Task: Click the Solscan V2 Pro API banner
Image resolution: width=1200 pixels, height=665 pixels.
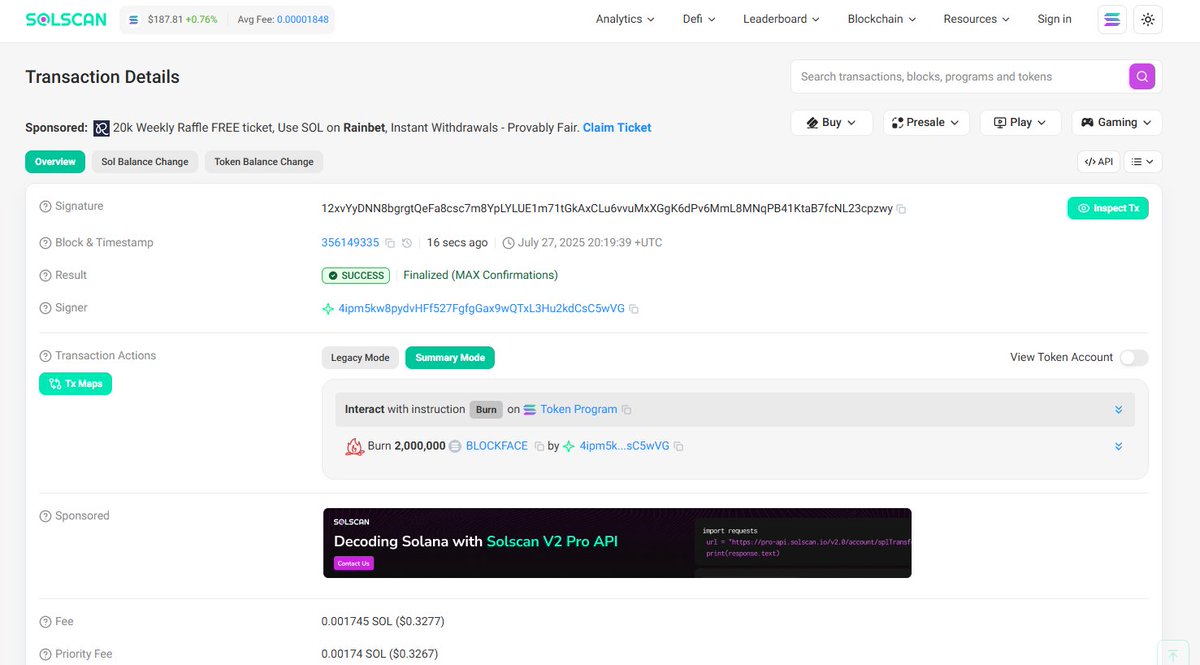Action: pyautogui.click(x=617, y=543)
